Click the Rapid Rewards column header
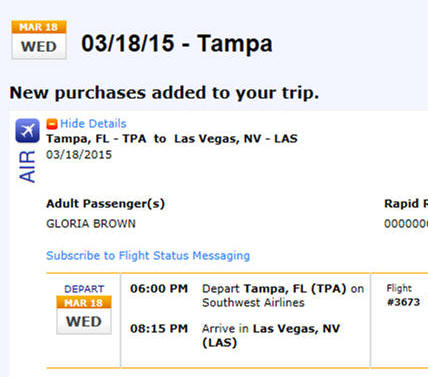This screenshot has height=377, width=428. (x=406, y=203)
